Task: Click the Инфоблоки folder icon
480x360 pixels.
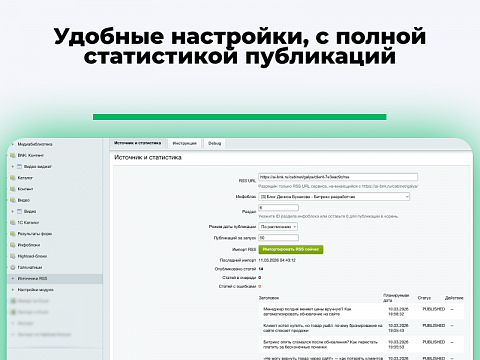Action: point(13,245)
